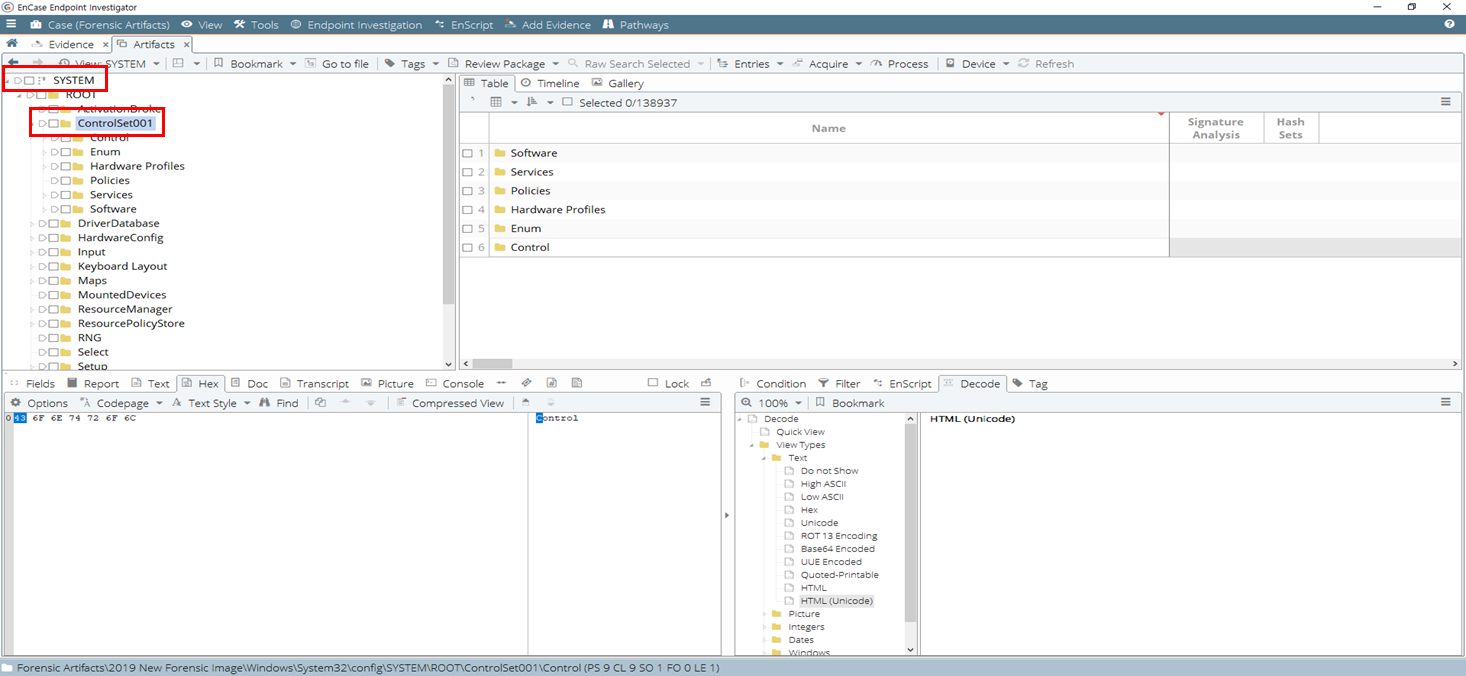1466x676 pixels.
Task: Enable the Lock checkbox
Action: (653, 383)
